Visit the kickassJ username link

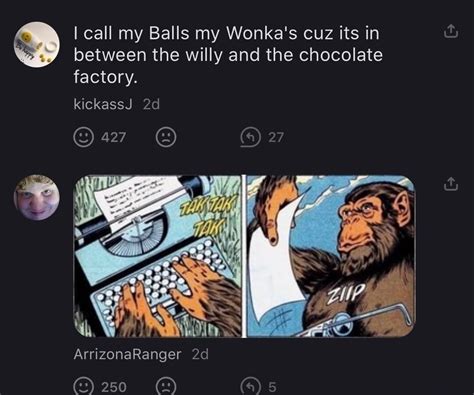click(x=103, y=104)
